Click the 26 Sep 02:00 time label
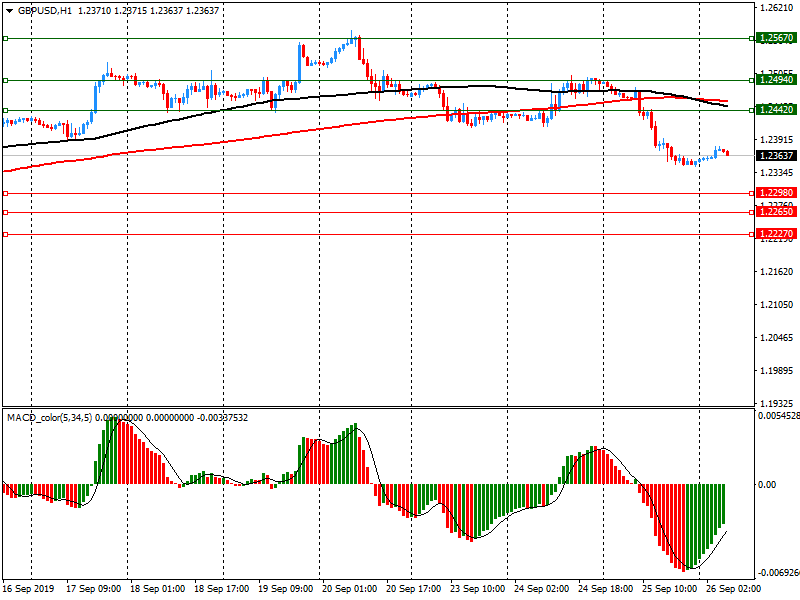 (x=733, y=589)
